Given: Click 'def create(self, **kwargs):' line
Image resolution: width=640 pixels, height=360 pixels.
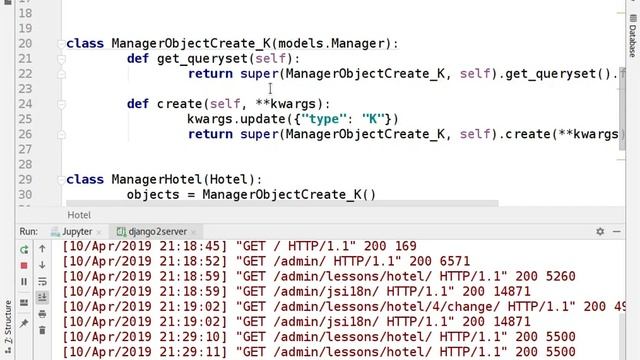Looking at the screenshot, I should (x=228, y=104).
